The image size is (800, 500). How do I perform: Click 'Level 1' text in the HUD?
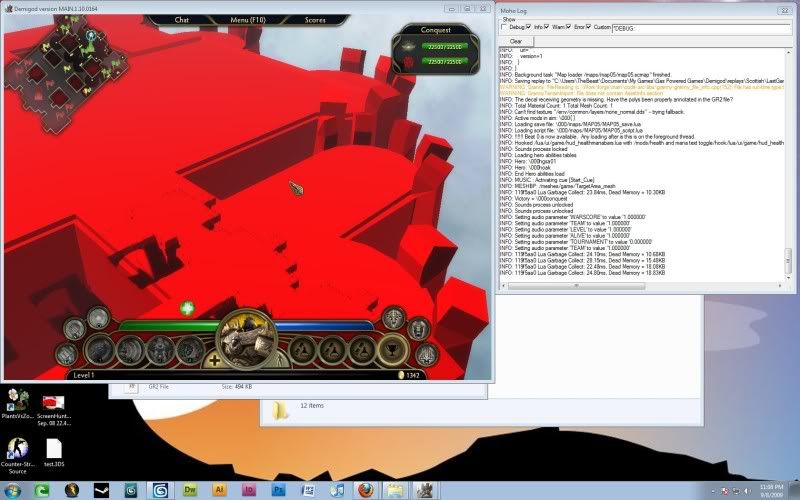pyautogui.click(x=84, y=375)
